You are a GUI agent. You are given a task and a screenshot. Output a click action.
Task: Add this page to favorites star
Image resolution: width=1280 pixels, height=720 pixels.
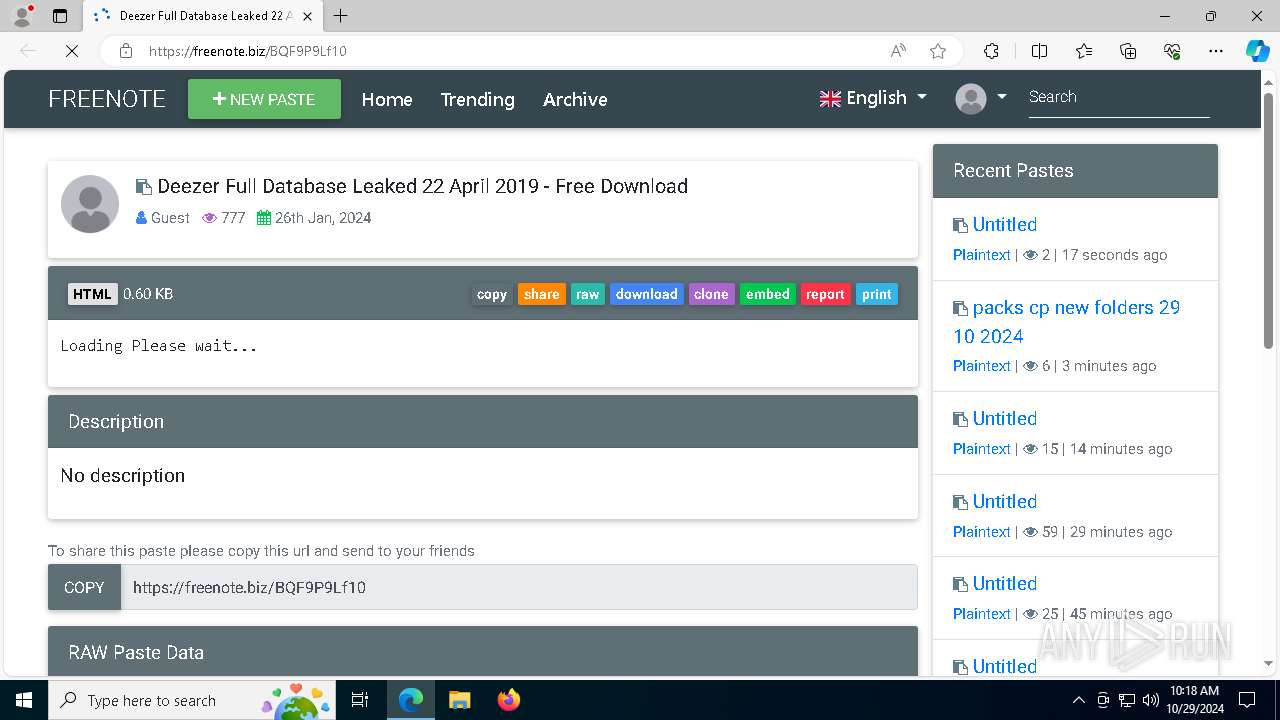[938, 51]
